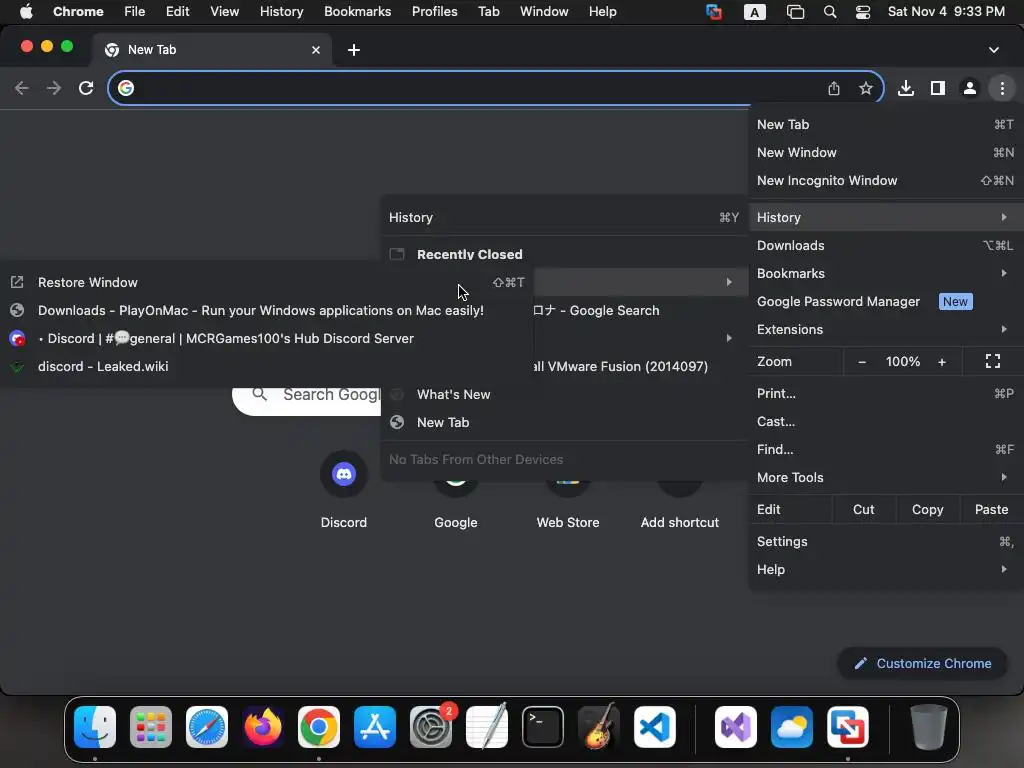The image size is (1024, 768).
Task: Click Spotlight search in menu bar
Action: click(x=830, y=12)
